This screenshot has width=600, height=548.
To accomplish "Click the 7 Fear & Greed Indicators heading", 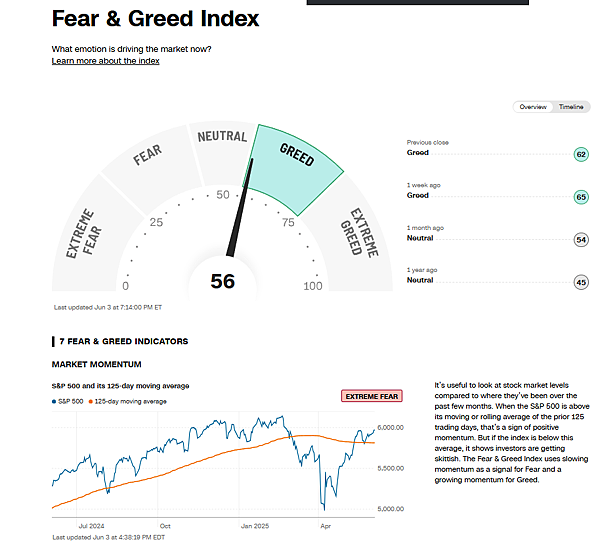I will click(x=123, y=341).
